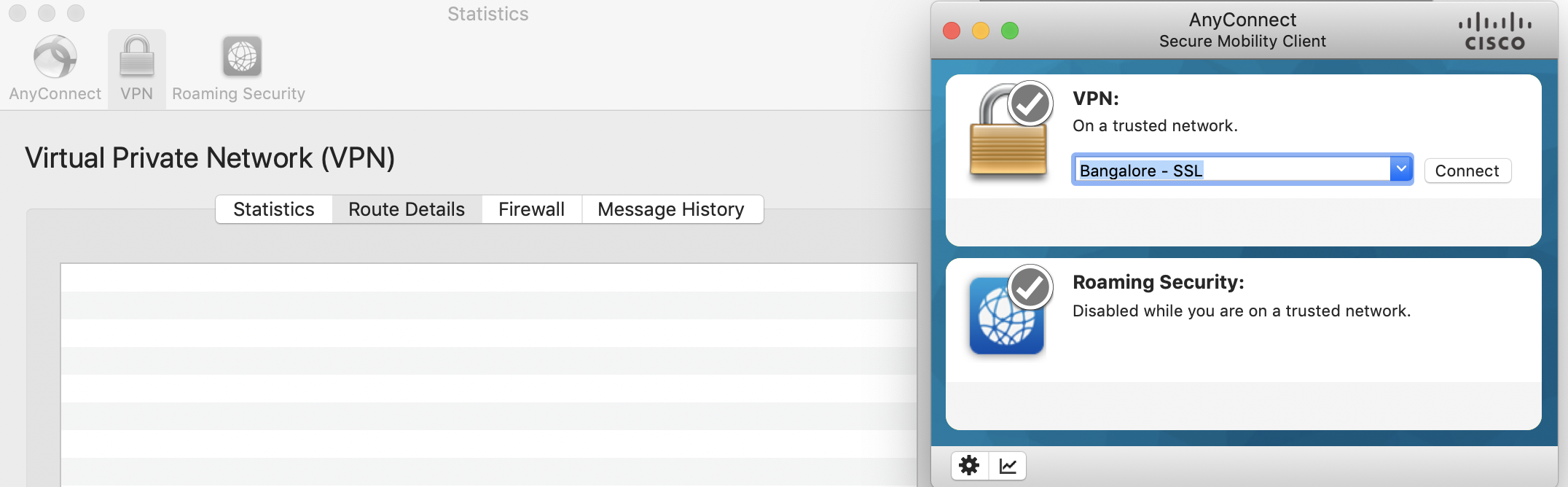The image size is (1568, 487).
Task: Open the Roaming Security globe toolbar icon
Action: 242,56
